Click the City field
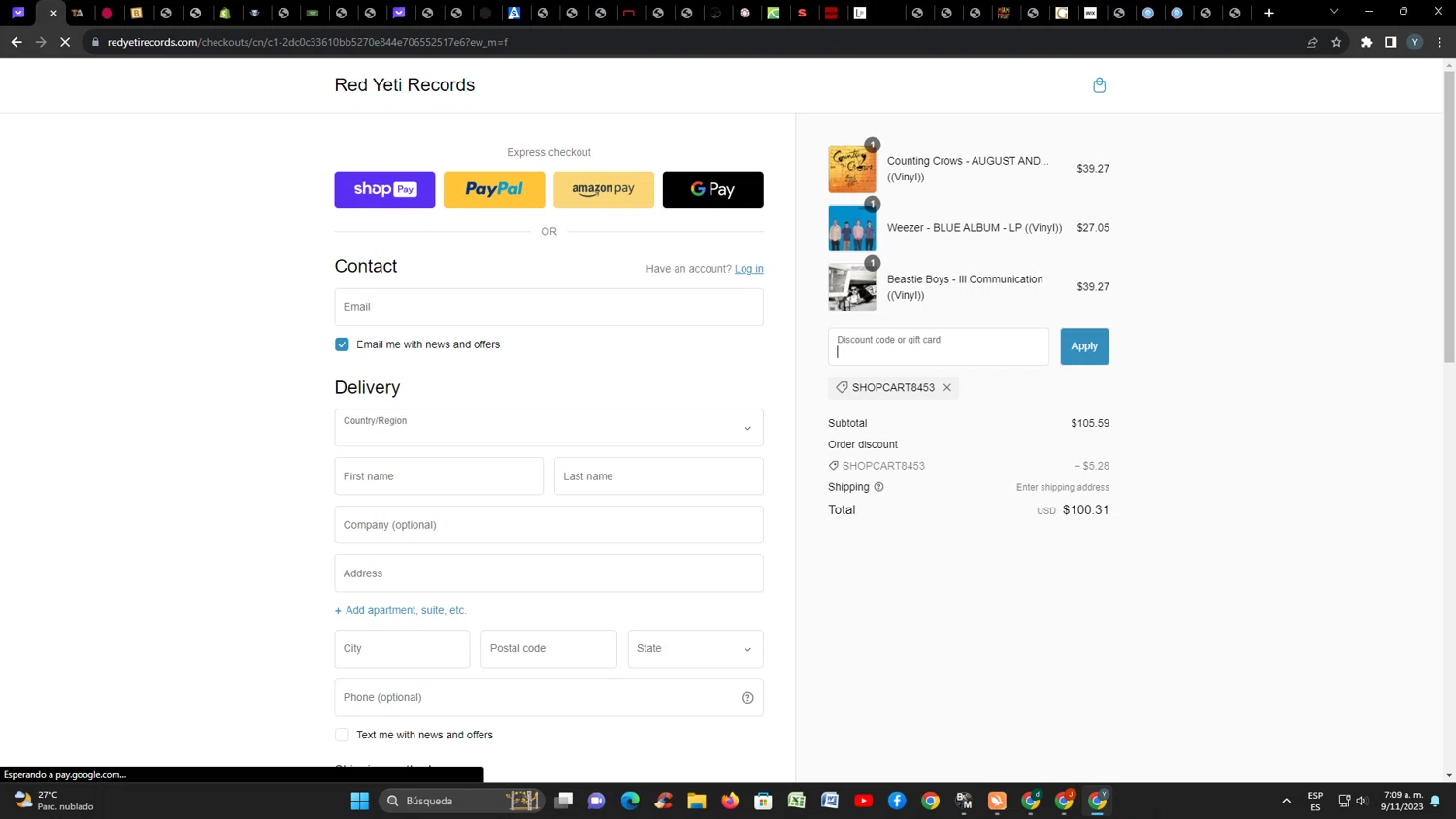 pos(402,649)
